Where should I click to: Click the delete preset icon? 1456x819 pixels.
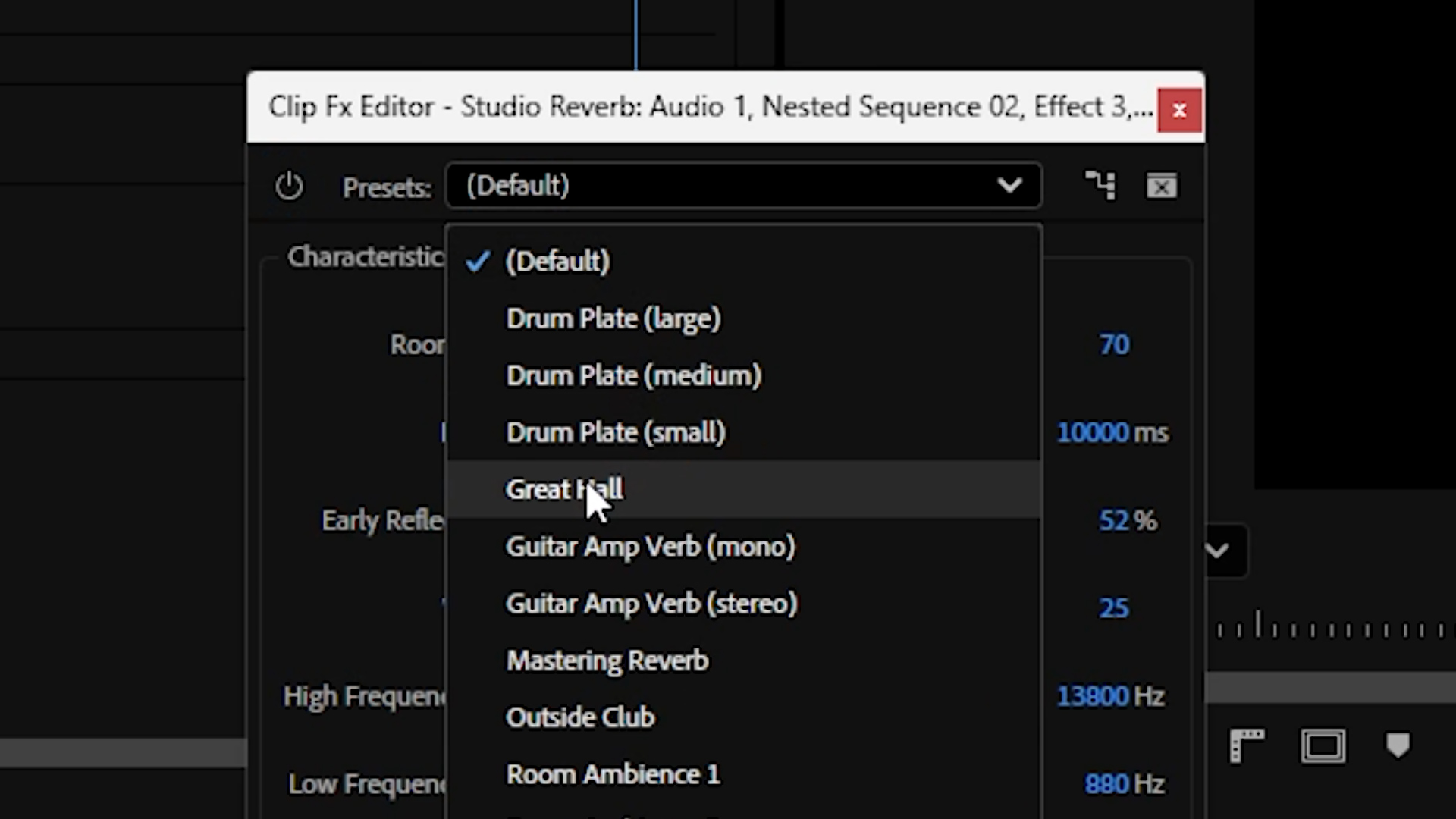[x=1161, y=186]
